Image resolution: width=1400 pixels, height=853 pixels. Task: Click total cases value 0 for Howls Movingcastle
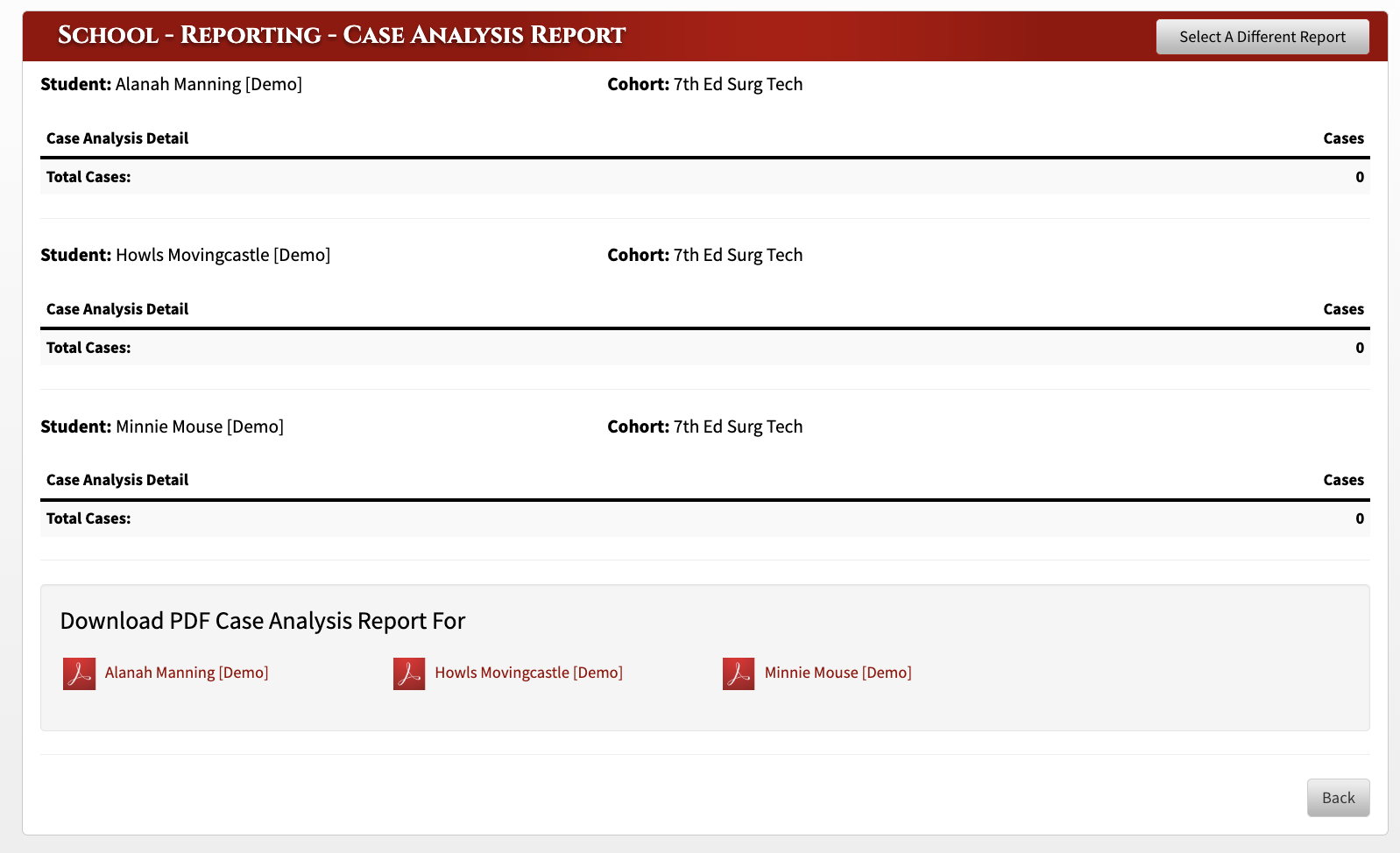[x=1360, y=348]
